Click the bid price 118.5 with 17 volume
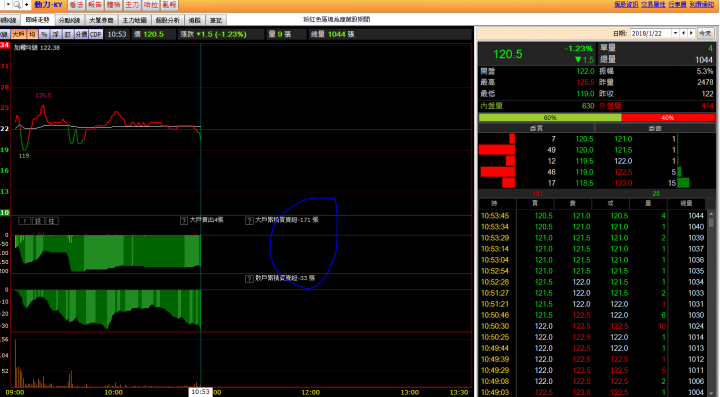This screenshot has width=720, height=397. [584, 183]
